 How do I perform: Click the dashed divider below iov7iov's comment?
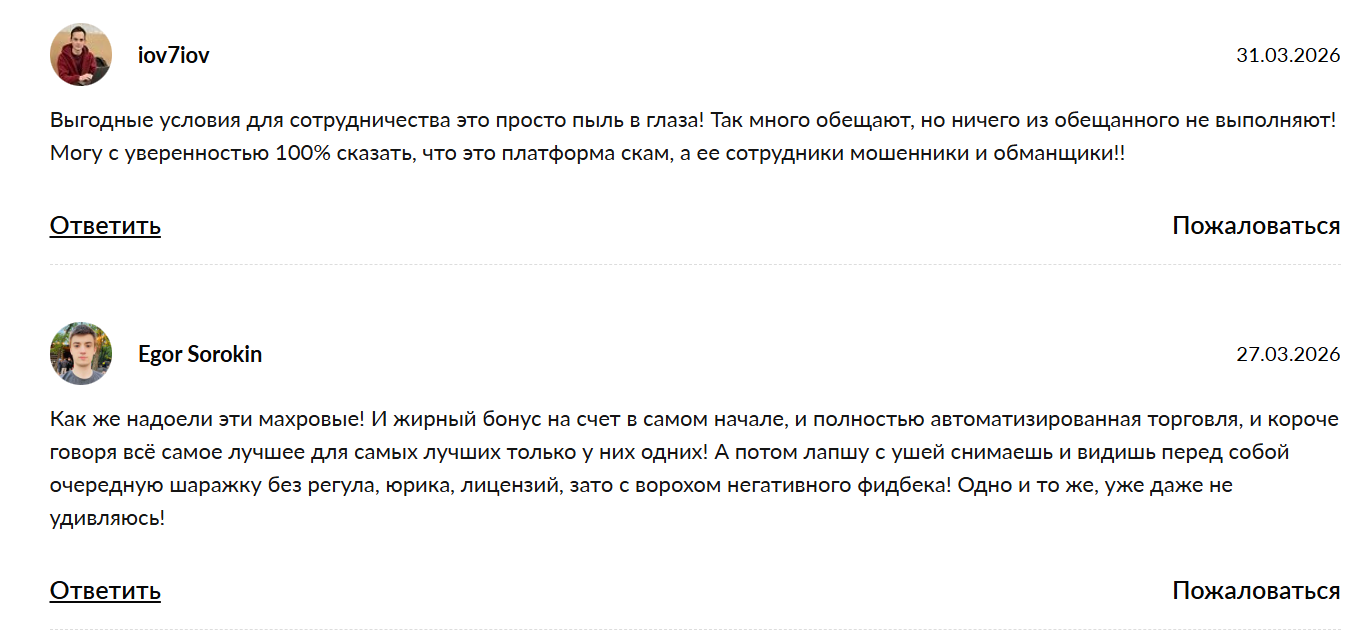695,265
